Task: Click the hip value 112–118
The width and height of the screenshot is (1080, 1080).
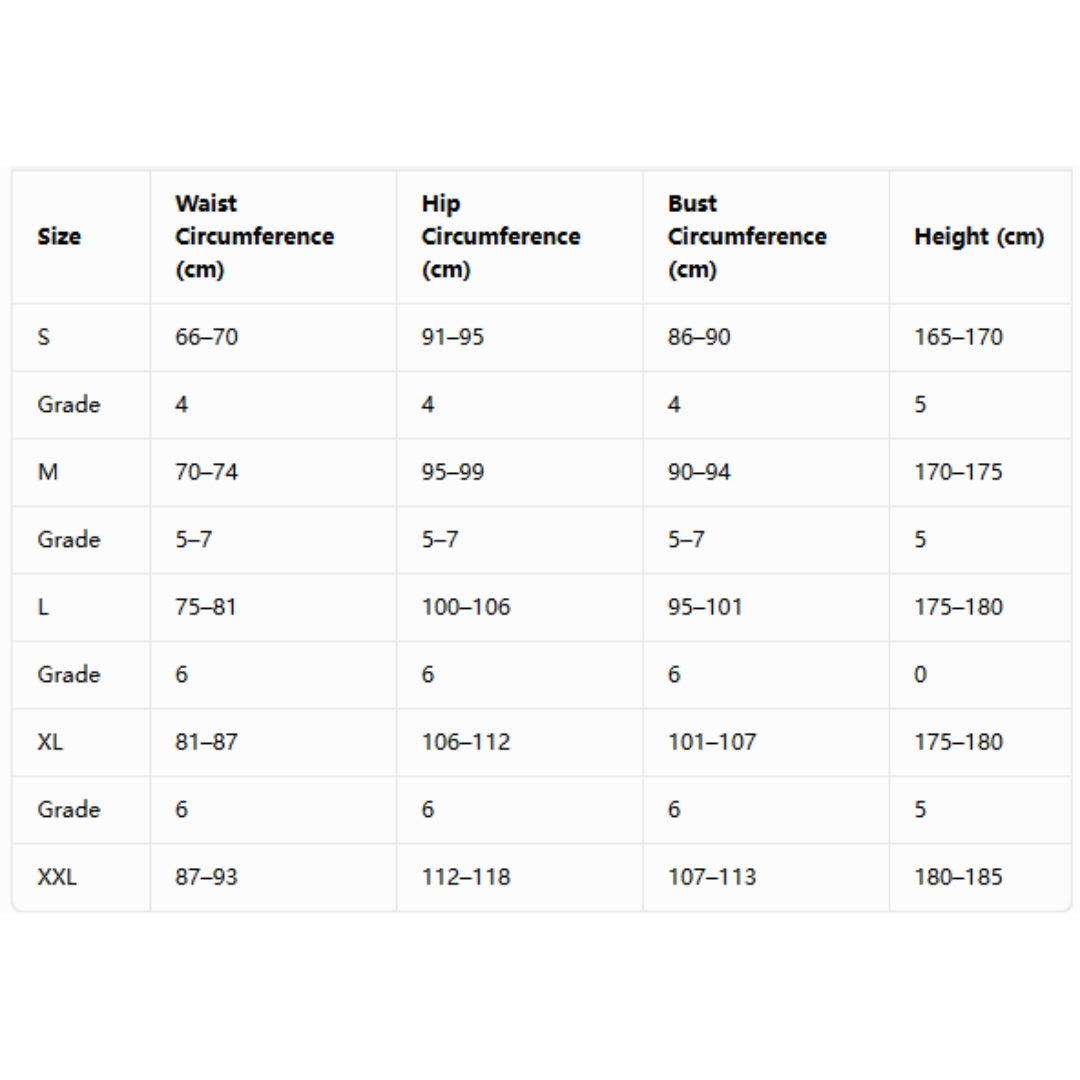Action: (466, 877)
